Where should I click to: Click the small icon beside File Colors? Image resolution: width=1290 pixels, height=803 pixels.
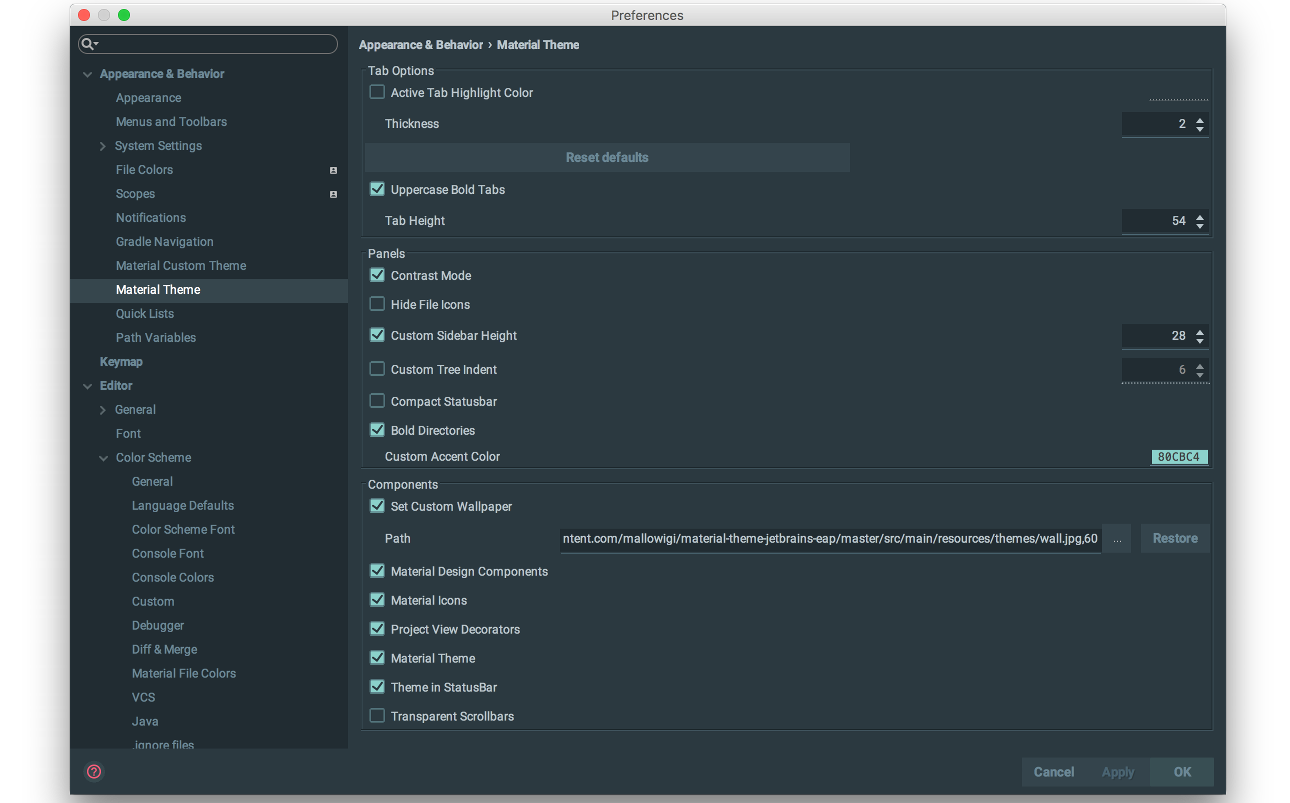[x=333, y=170]
